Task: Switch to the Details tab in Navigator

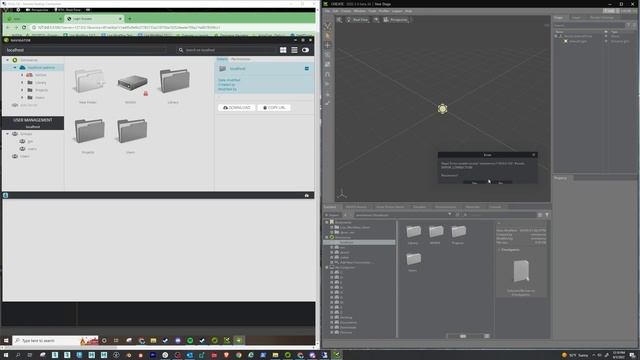Action: pos(222,59)
